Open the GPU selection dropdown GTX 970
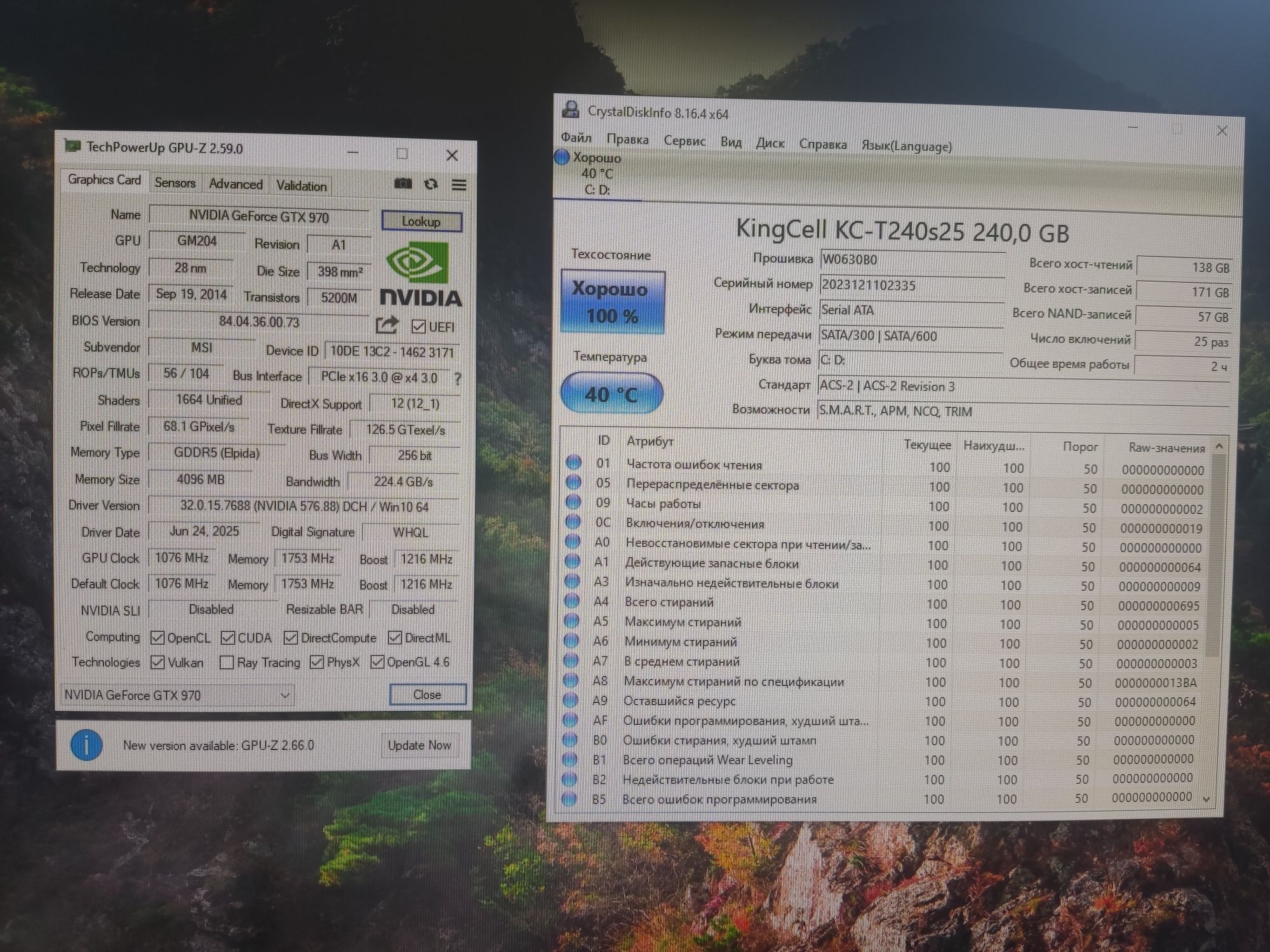 coord(178,695)
